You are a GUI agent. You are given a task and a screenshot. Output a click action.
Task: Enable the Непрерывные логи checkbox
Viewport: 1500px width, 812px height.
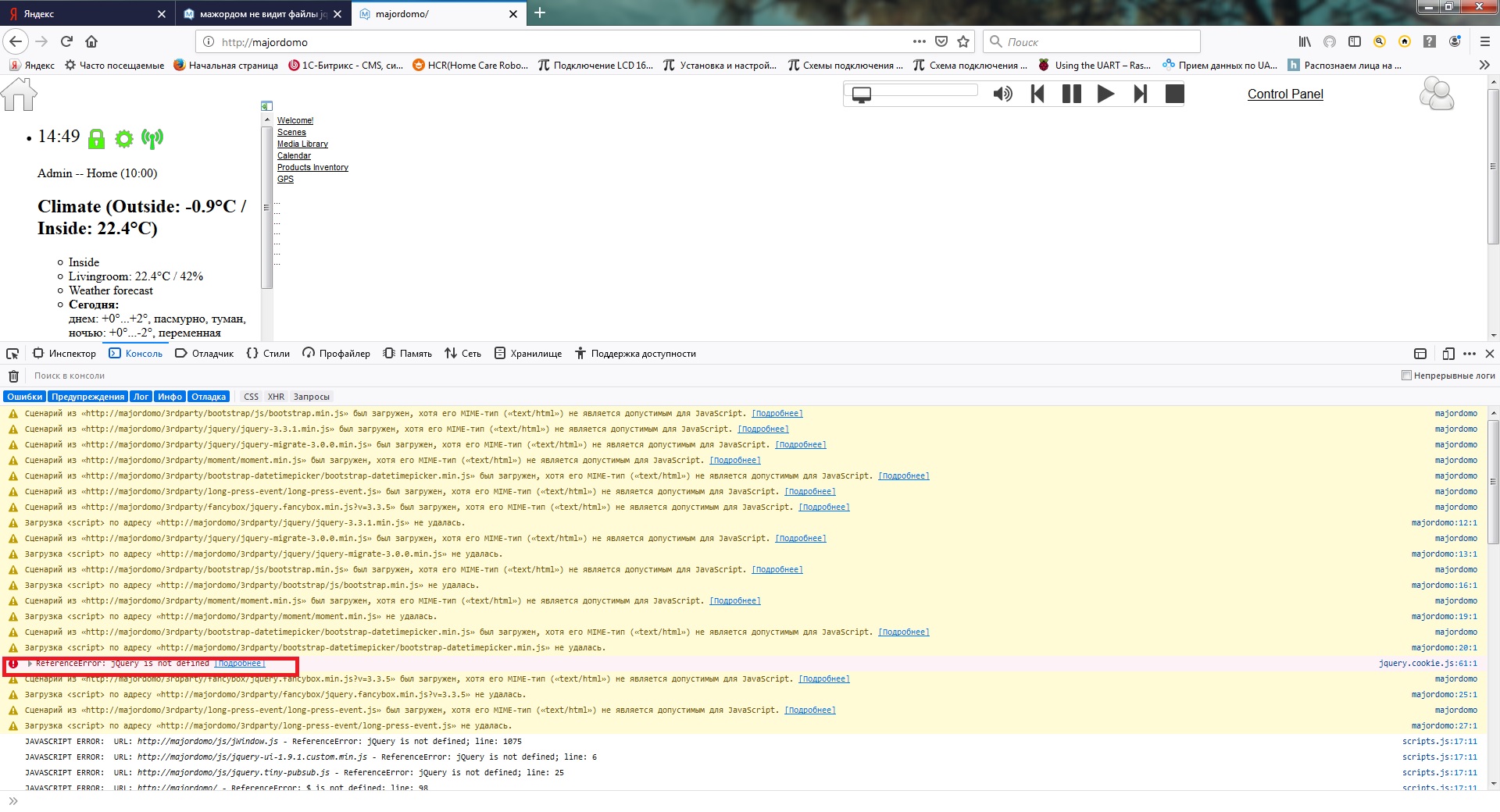coord(1406,376)
